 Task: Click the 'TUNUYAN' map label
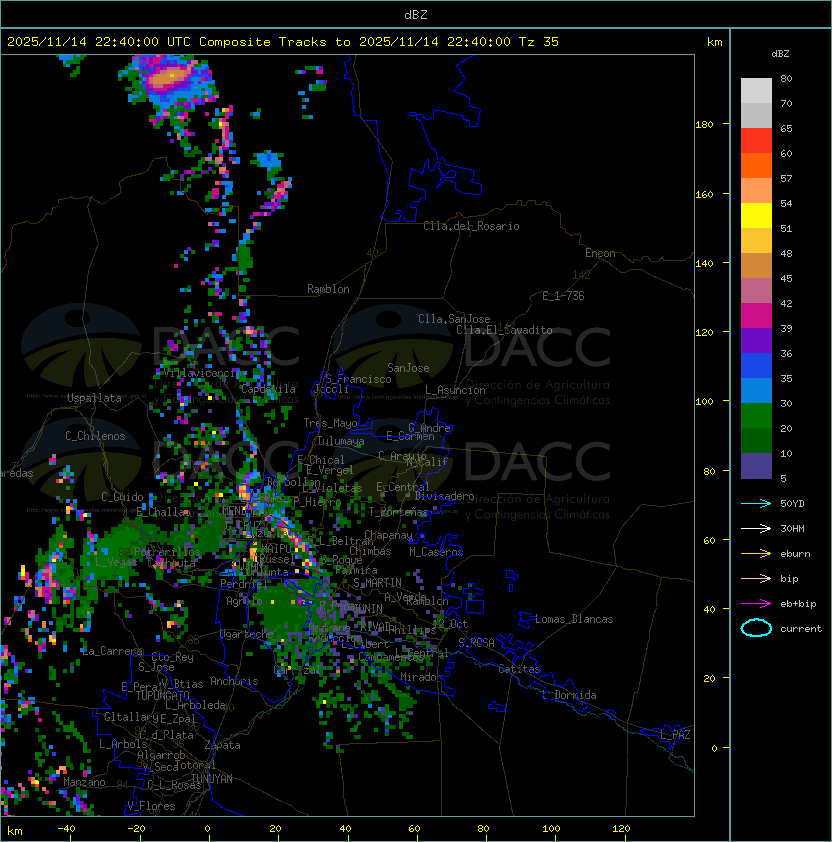(x=212, y=779)
